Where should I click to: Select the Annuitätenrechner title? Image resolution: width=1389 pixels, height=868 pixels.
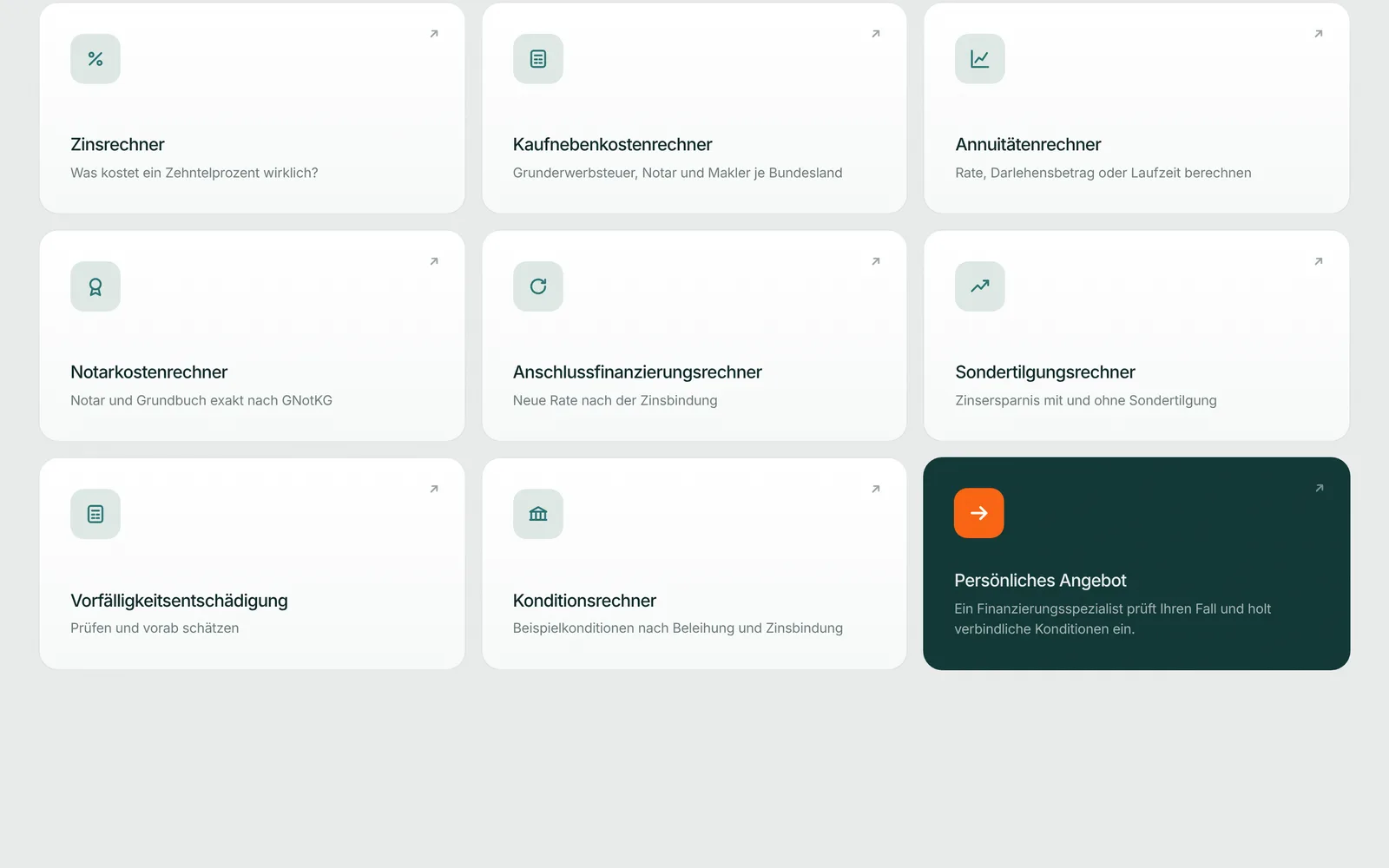click(x=1028, y=144)
